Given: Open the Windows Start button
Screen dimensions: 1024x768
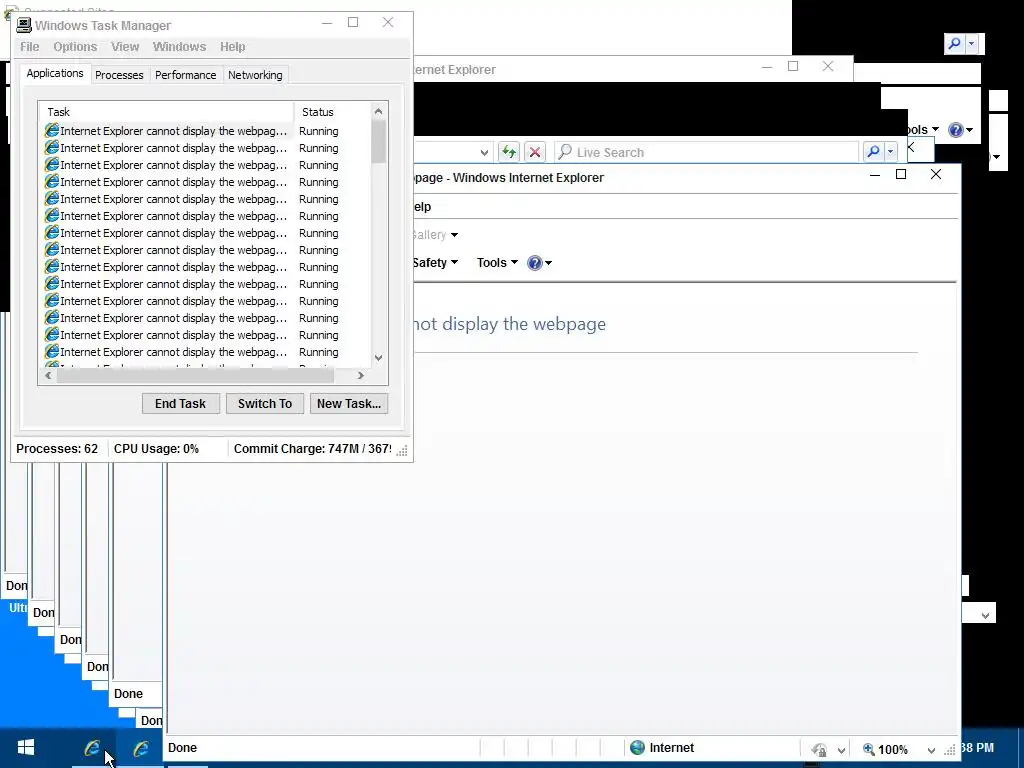Looking at the screenshot, I should point(25,748).
